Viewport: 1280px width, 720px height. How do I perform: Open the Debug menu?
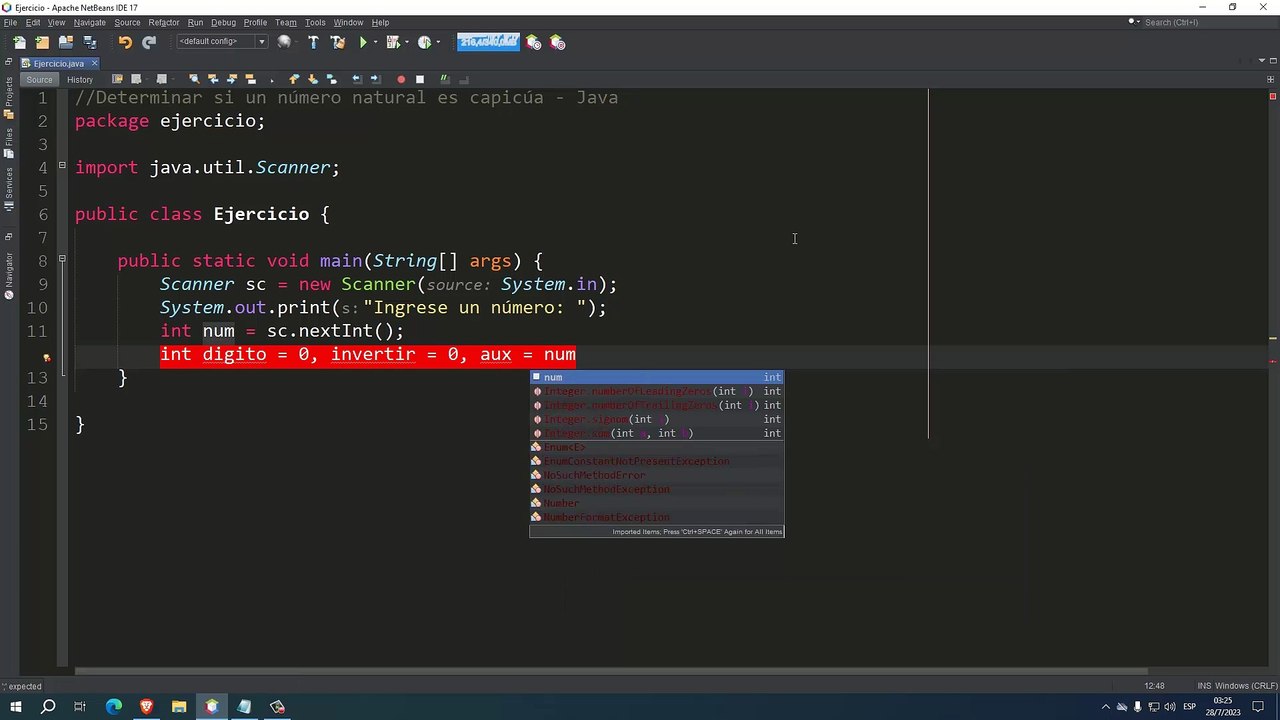coord(223,22)
